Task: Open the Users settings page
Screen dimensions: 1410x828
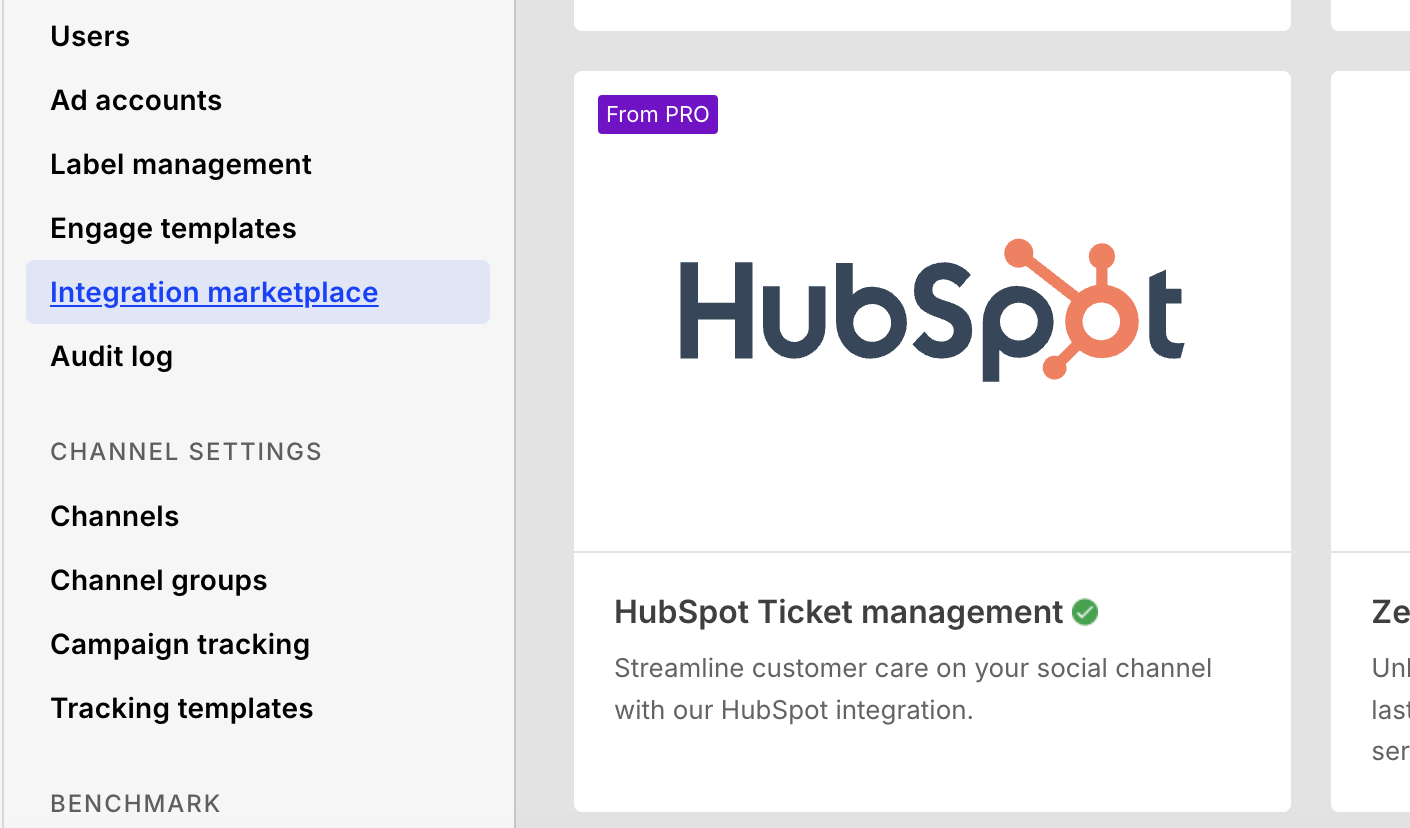Action: 90,36
